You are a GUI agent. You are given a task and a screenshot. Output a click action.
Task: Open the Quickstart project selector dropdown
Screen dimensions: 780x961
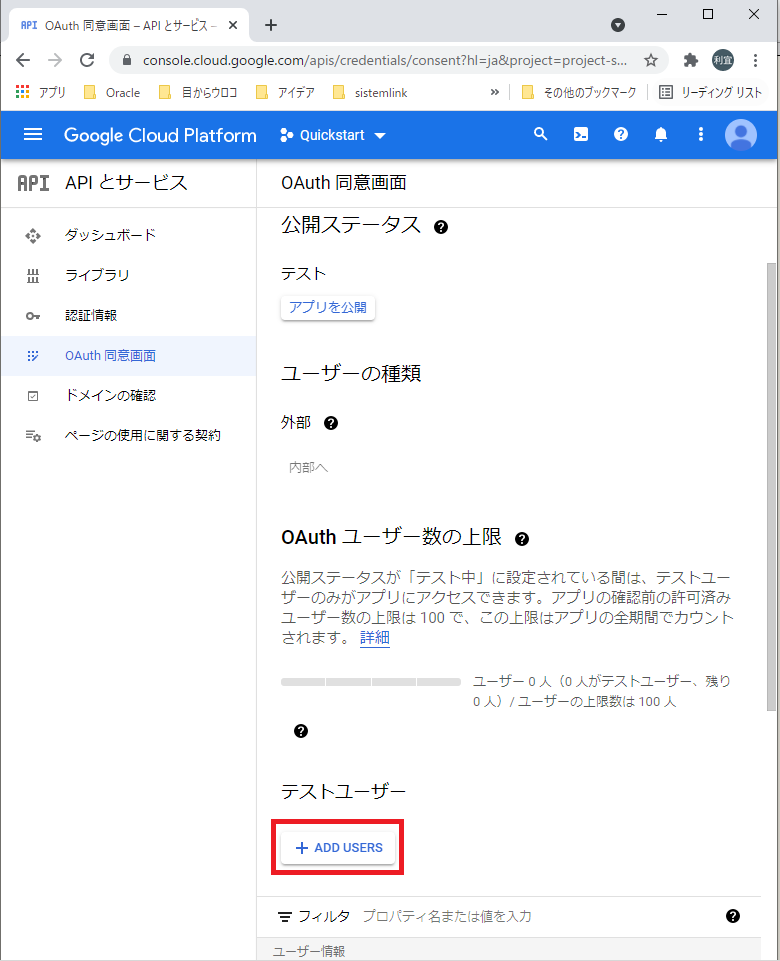coord(333,135)
